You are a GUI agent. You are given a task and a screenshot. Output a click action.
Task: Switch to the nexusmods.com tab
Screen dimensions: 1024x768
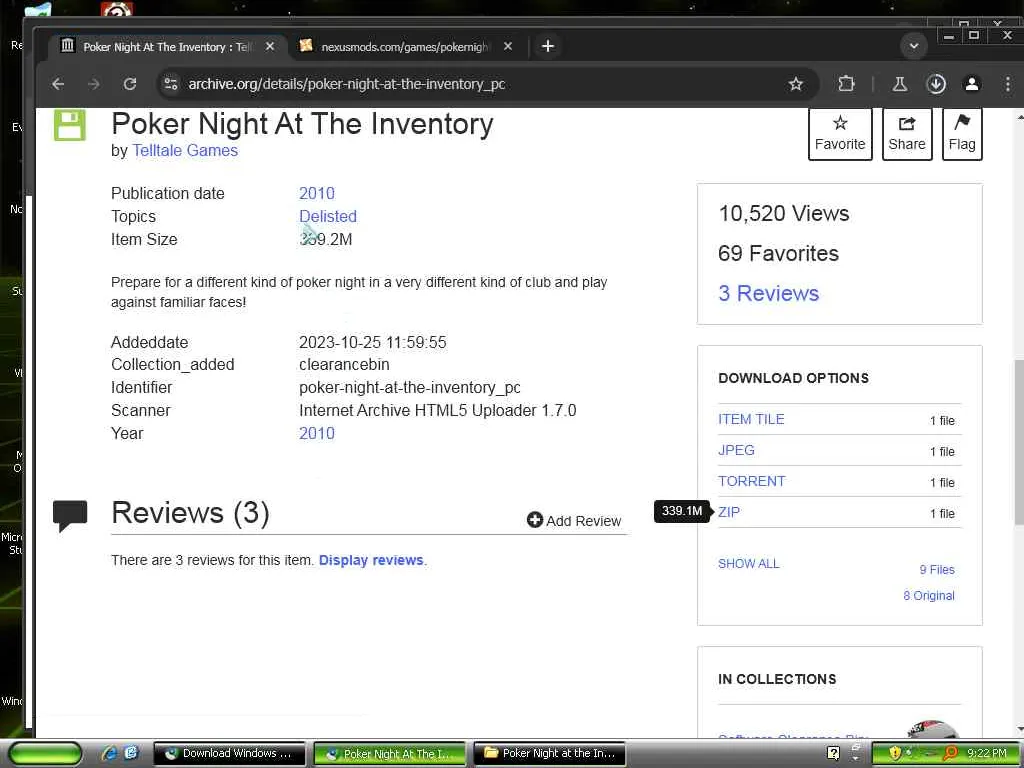pos(405,46)
